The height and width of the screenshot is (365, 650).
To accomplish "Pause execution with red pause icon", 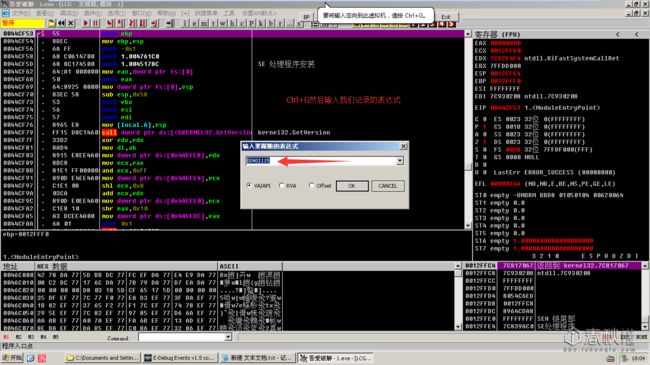I will (x=95, y=23).
